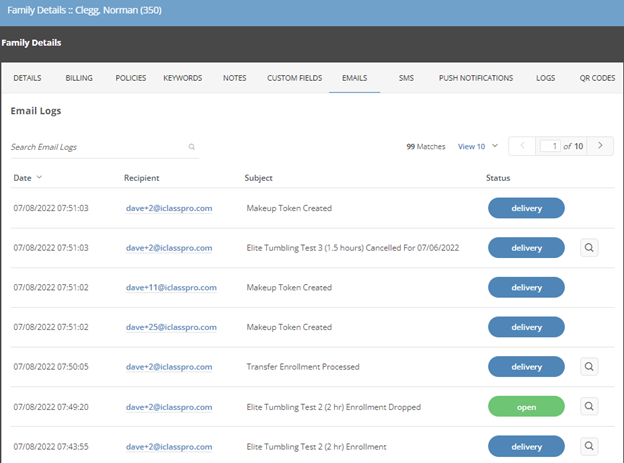This screenshot has height=463, width=624.
Task: Open preview for Elite Tumbling Test 3 Cancelled email
Action: point(589,248)
